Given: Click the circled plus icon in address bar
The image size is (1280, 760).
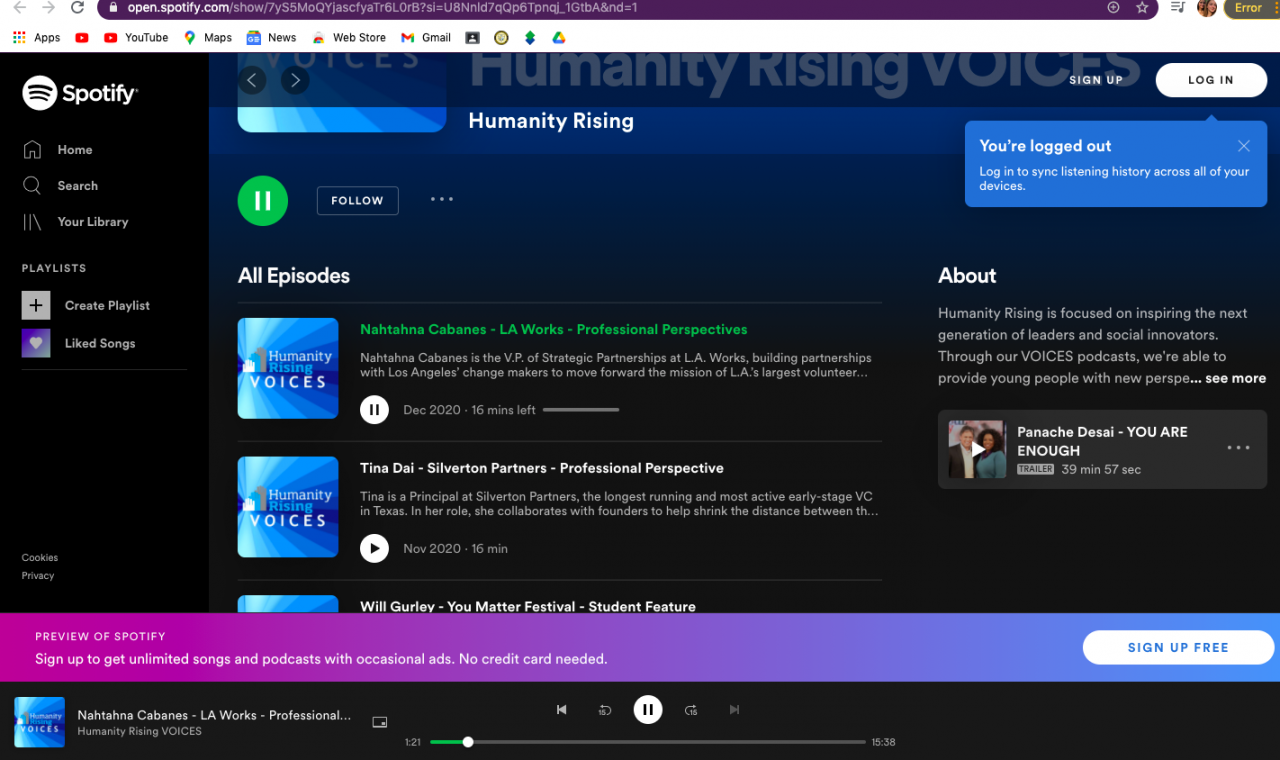Looking at the screenshot, I should (x=1113, y=8).
